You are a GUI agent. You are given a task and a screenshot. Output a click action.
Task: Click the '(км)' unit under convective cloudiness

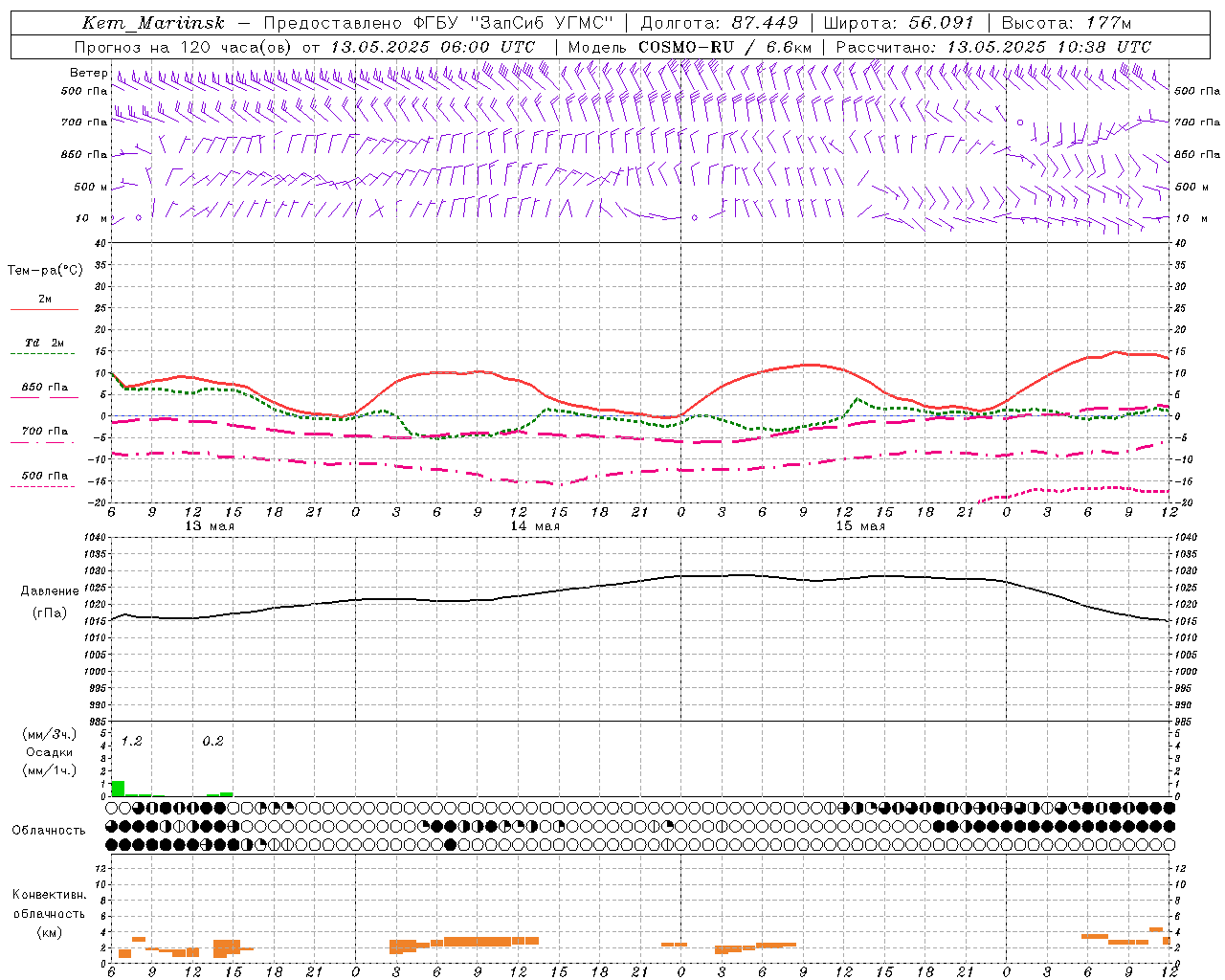pos(50,932)
